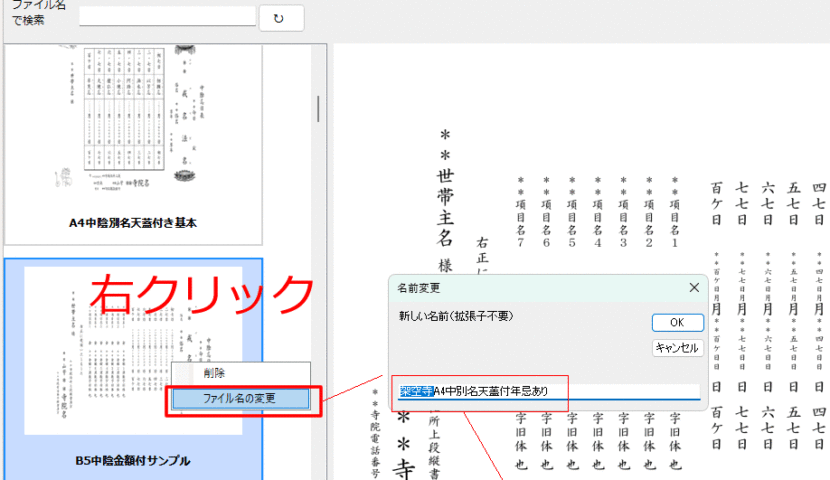
Task: Click the new file name text box
Action: (548, 392)
